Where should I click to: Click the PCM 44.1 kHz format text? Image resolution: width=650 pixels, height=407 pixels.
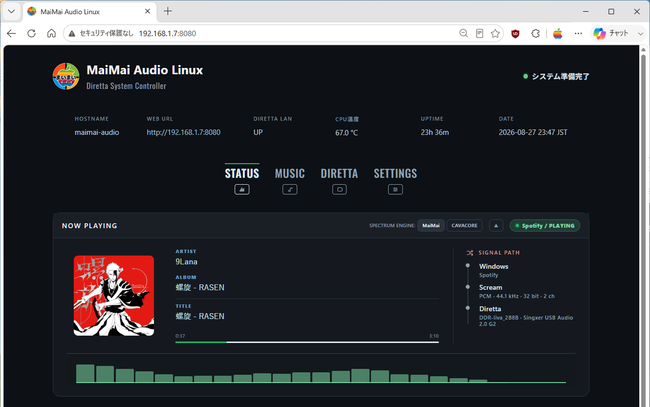[517, 296]
